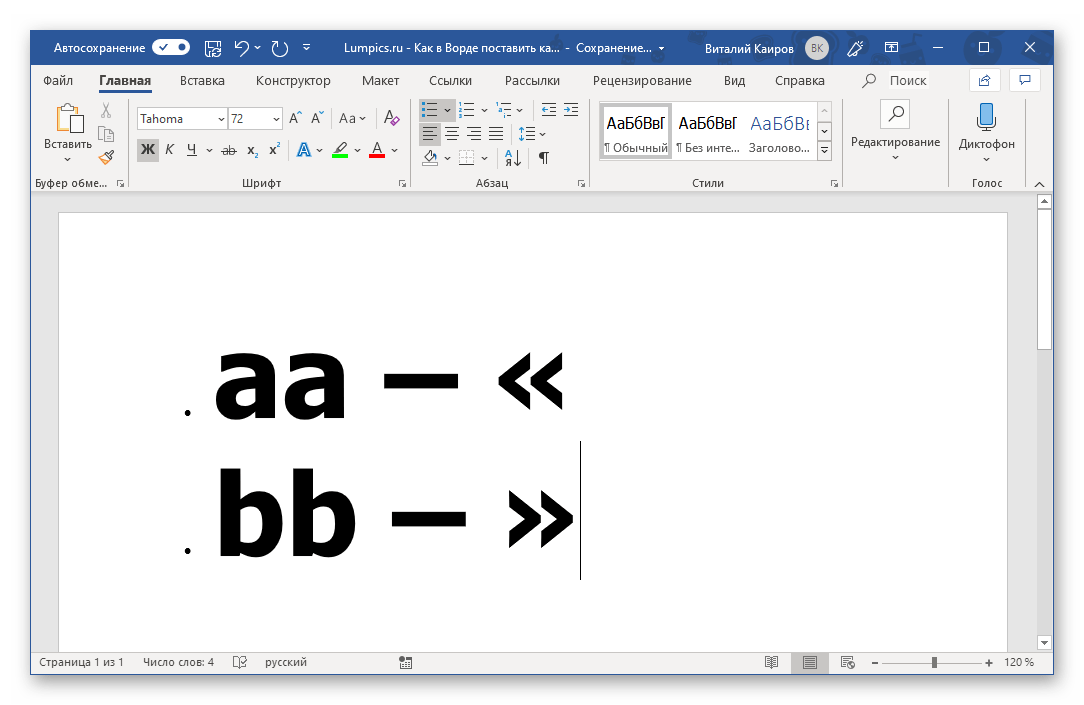
Task: Select the Format Painter brush
Action: [106, 158]
